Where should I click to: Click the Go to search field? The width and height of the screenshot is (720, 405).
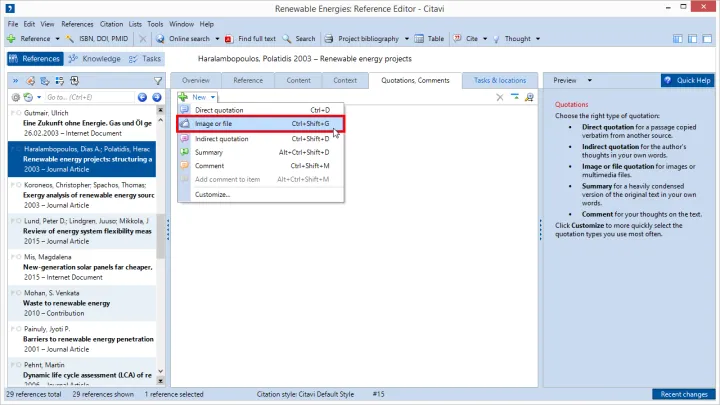click(90, 97)
